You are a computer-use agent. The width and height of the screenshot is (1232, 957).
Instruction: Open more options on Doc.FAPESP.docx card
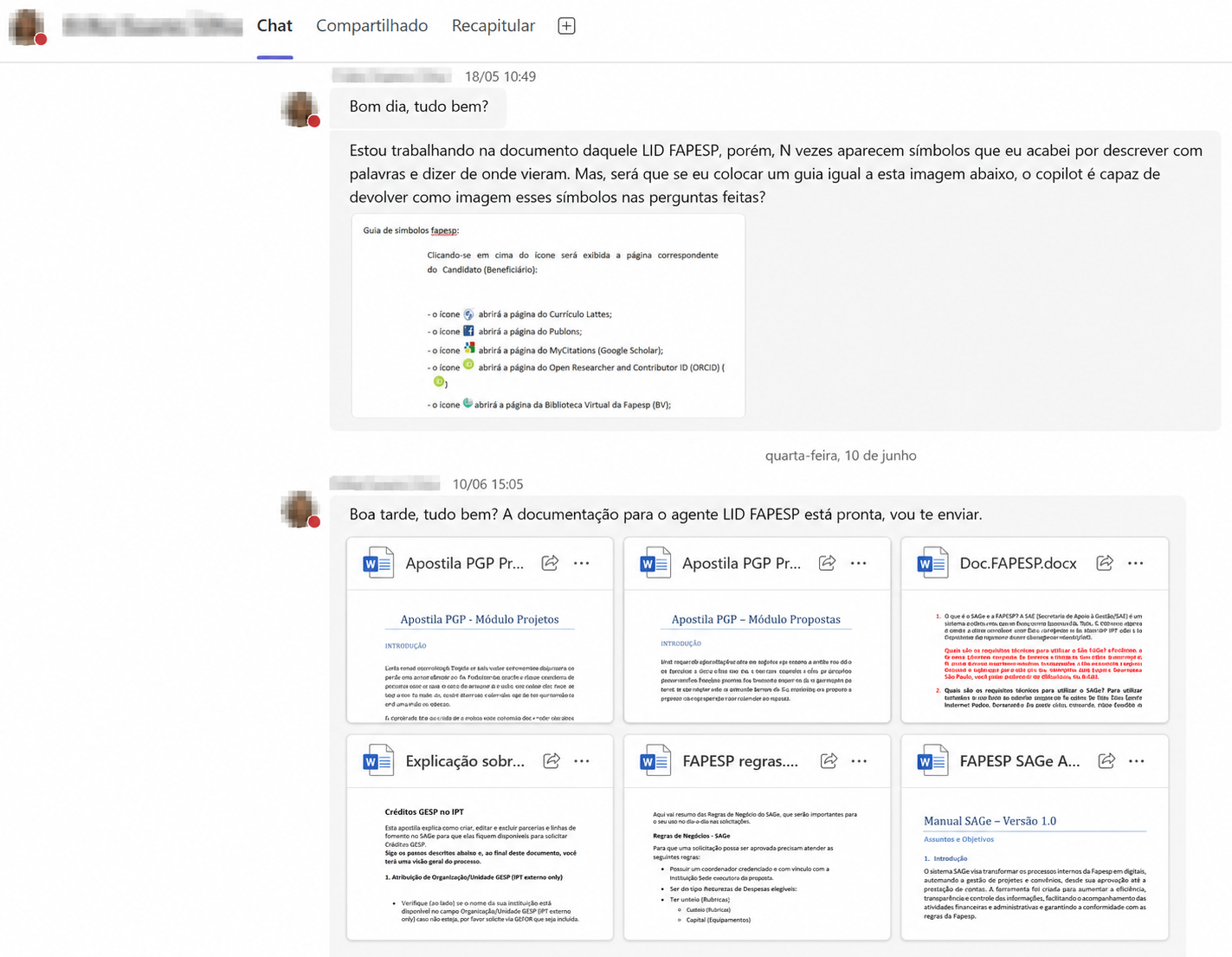(x=1136, y=563)
